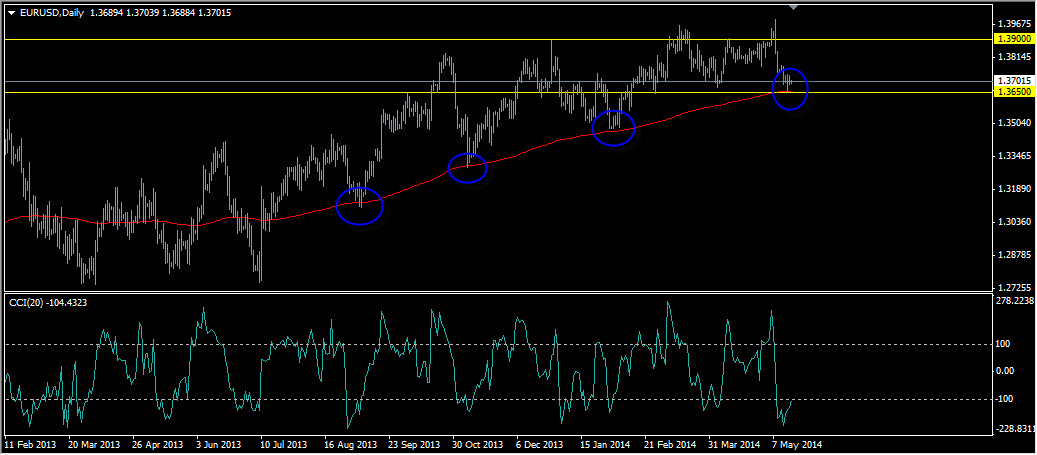The height and width of the screenshot is (455, 1037).
Task: Click the 15 Jan 2014 date label
Action: click(605, 444)
